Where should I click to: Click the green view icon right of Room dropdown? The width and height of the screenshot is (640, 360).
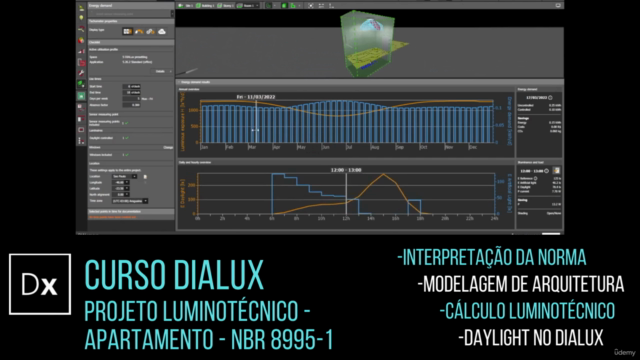[269, 6]
